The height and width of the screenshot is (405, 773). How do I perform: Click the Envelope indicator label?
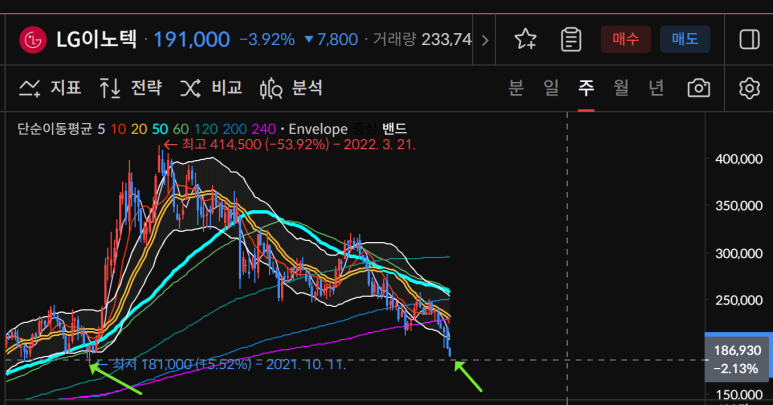318,129
